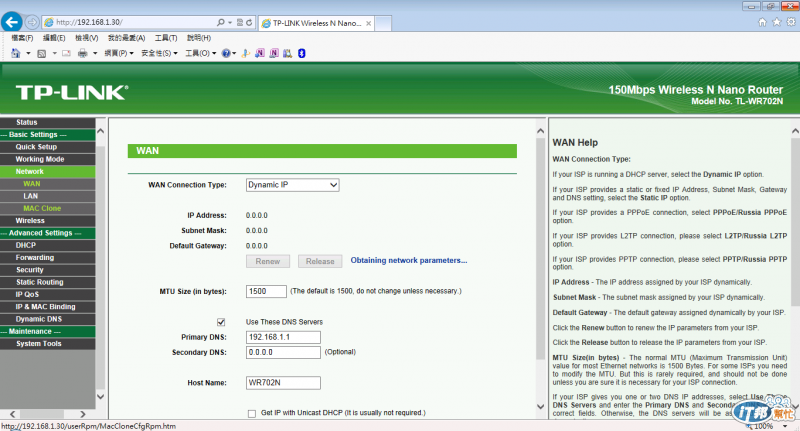
Task: Open the 說明(H) menu
Action: coord(198,38)
